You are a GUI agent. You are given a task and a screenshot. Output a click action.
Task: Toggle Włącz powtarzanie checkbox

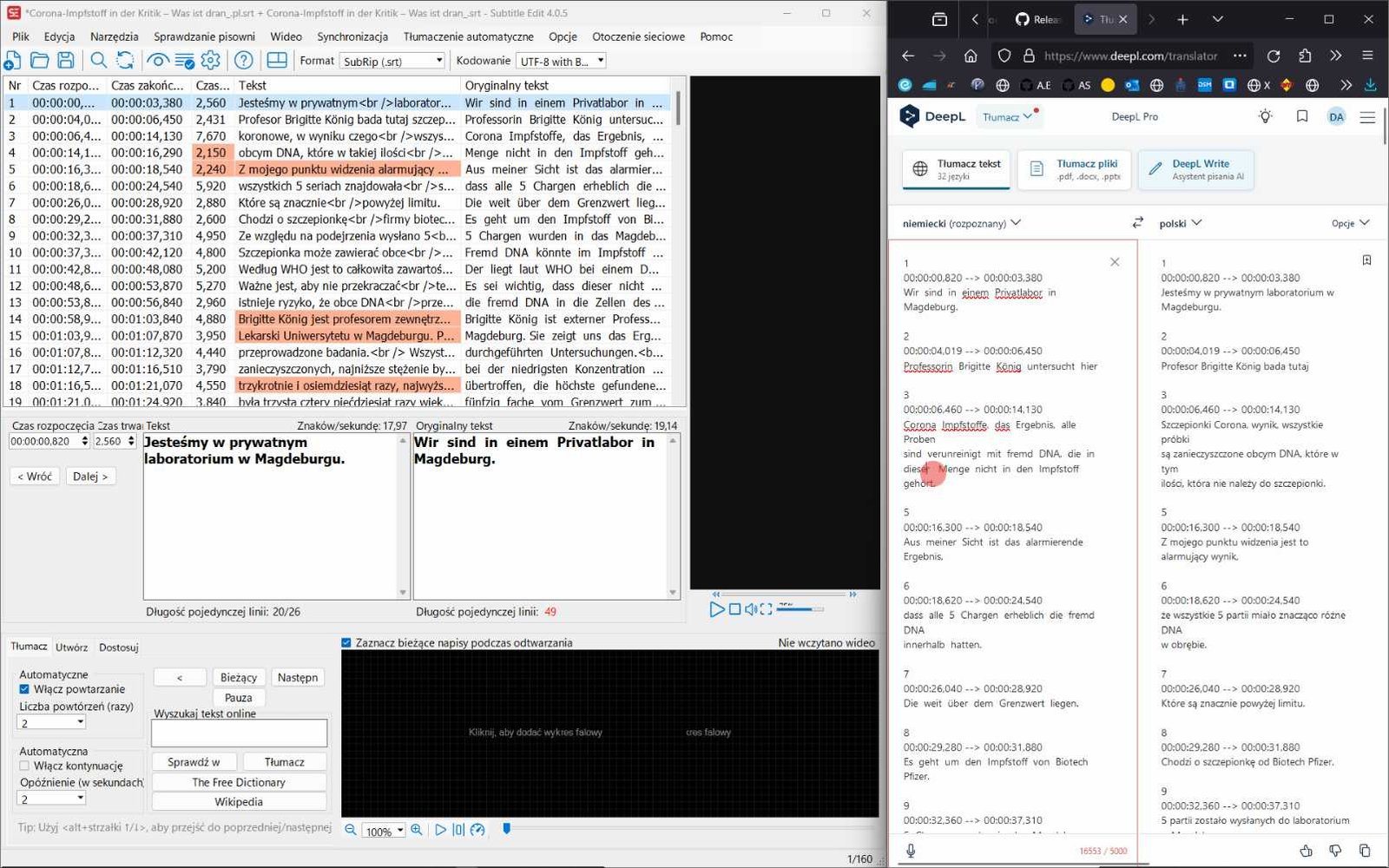[24, 689]
